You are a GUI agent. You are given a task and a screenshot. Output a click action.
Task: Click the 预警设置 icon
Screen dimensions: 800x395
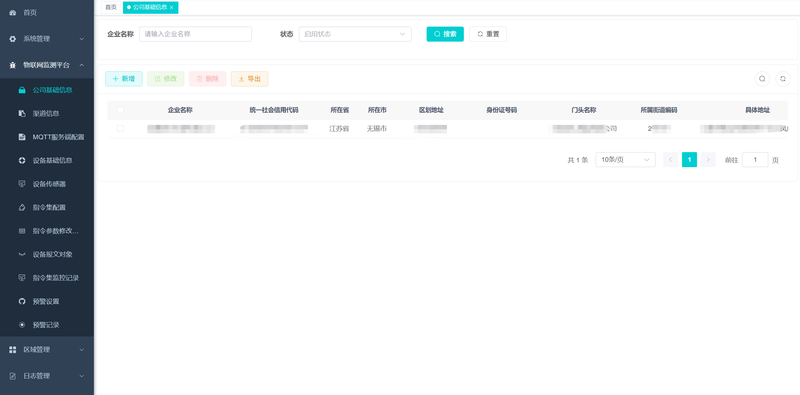tap(22, 301)
